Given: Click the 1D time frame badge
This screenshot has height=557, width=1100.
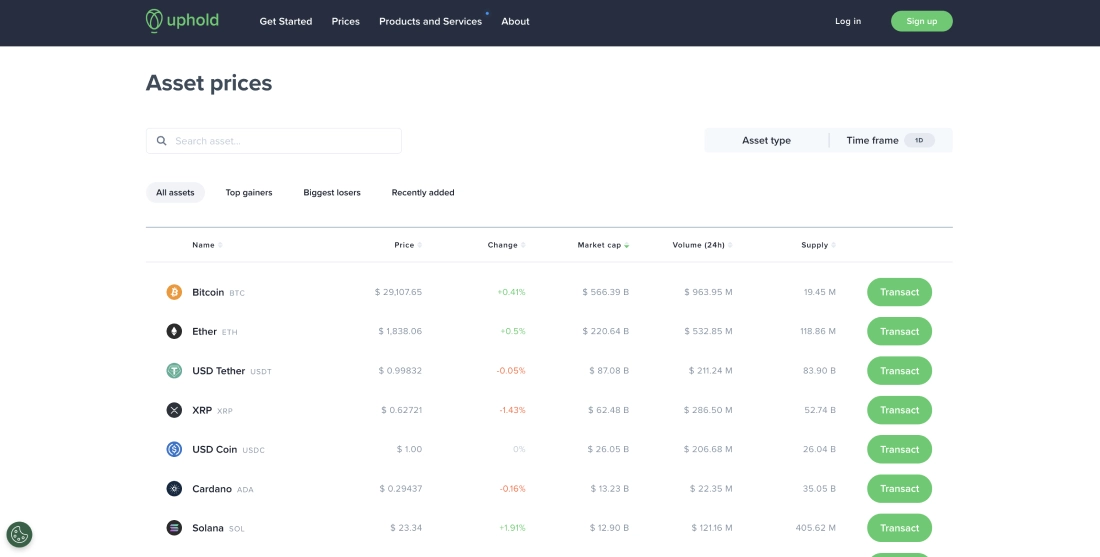Looking at the screenshot, I should coord(919,140).
